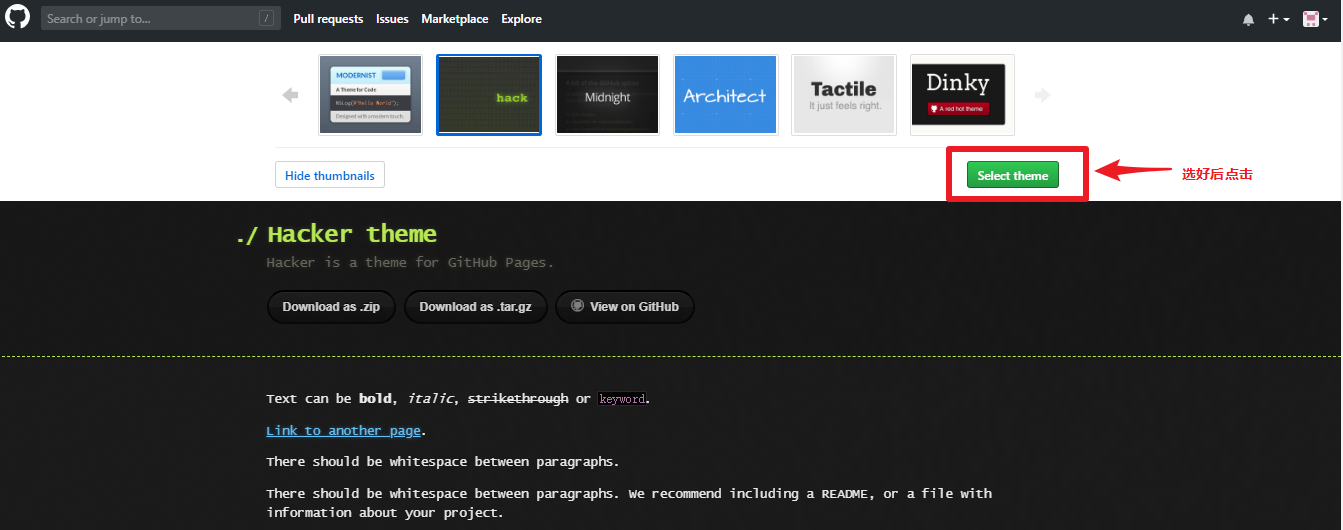Screen dimensions: 1343x530
Task: Open the GitHub home logo
Action: [x=18, y=18]
